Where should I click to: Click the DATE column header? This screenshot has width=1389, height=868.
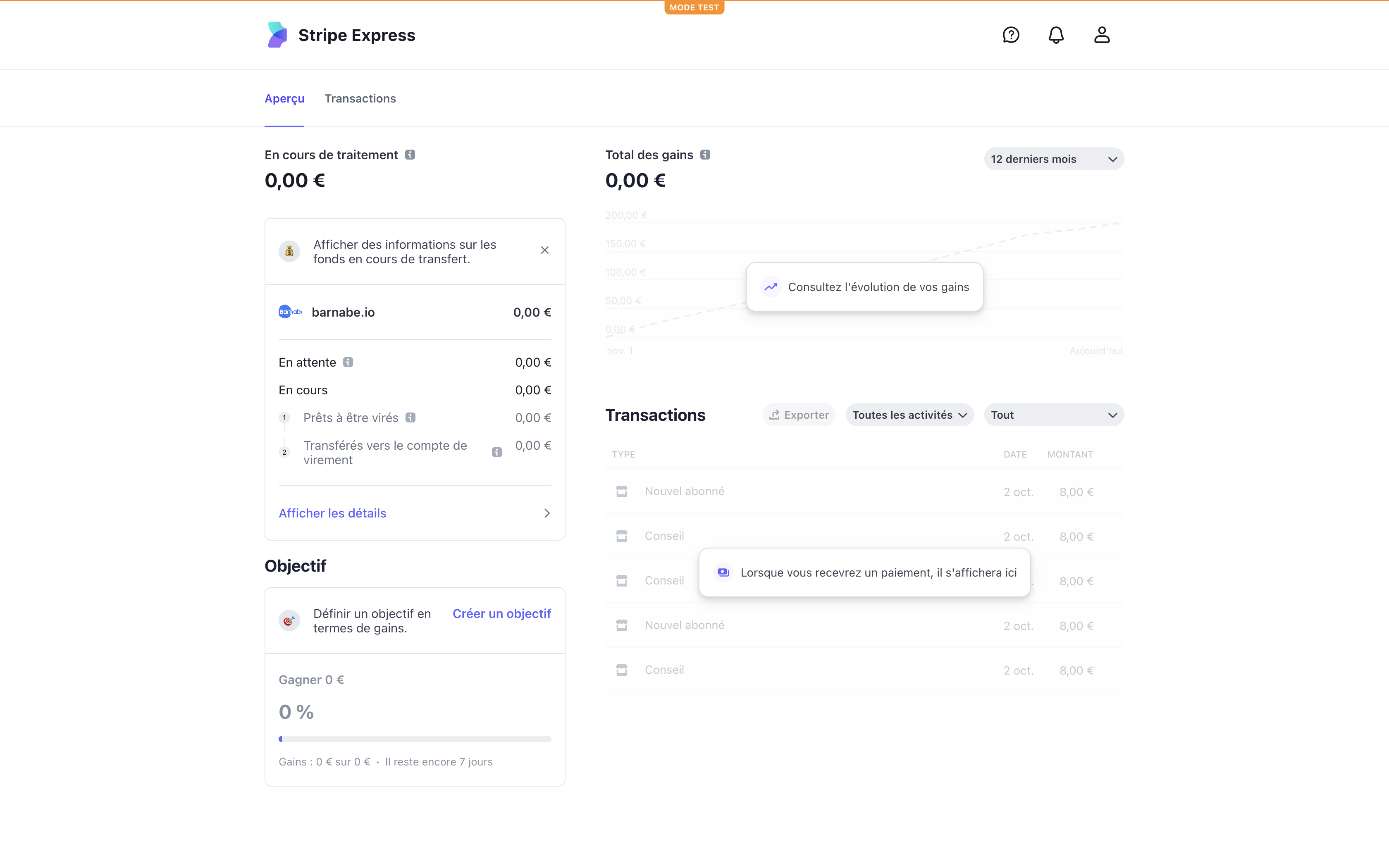point(1015,454)
